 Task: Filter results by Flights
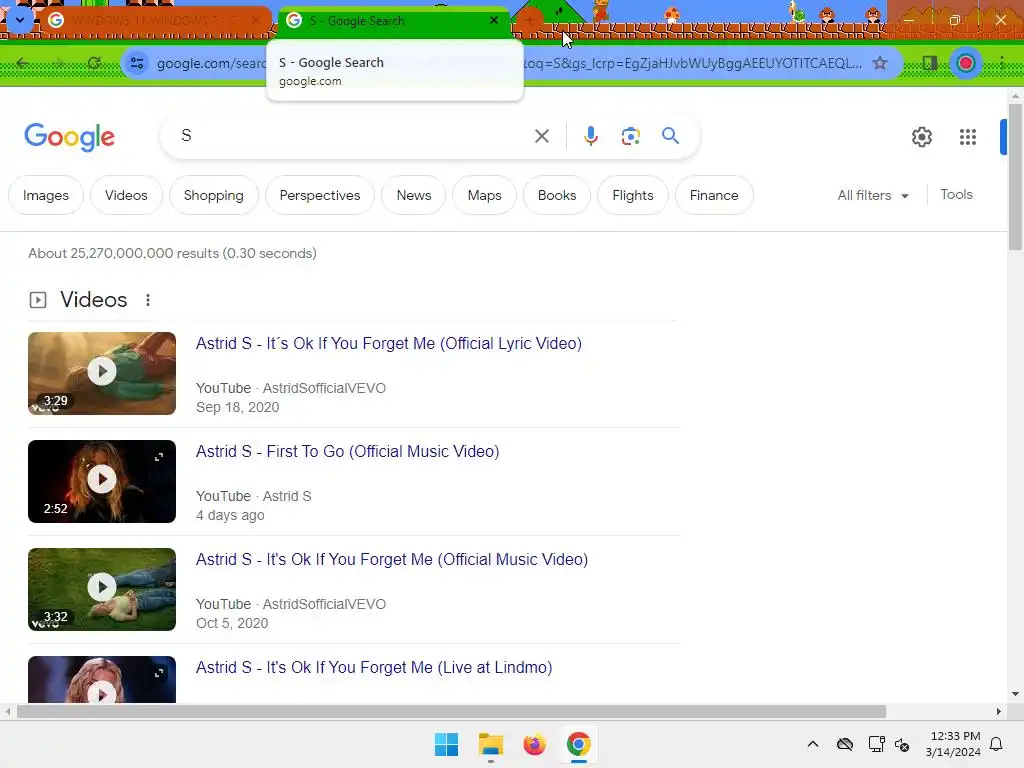pos(633,195)
